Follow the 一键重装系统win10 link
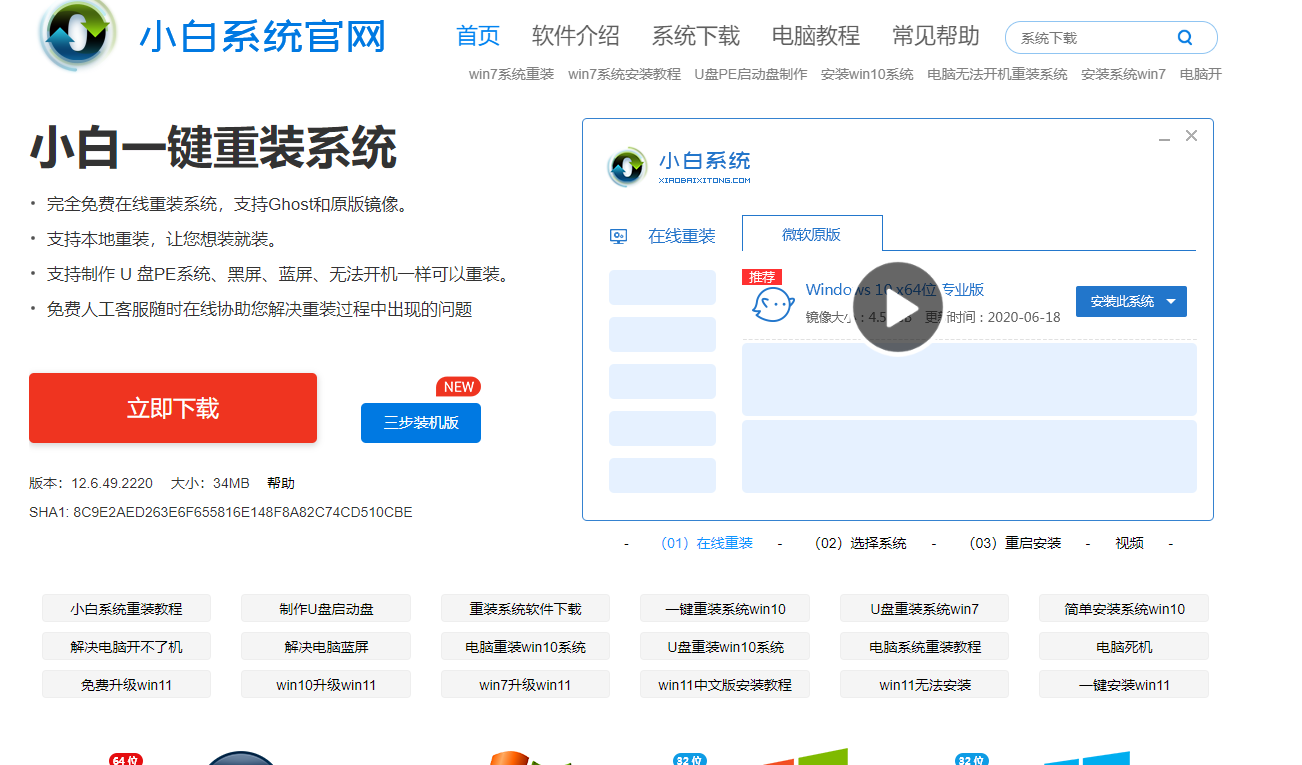The height and width of the screenshot is (765, 1302). (x=724, y=608)
